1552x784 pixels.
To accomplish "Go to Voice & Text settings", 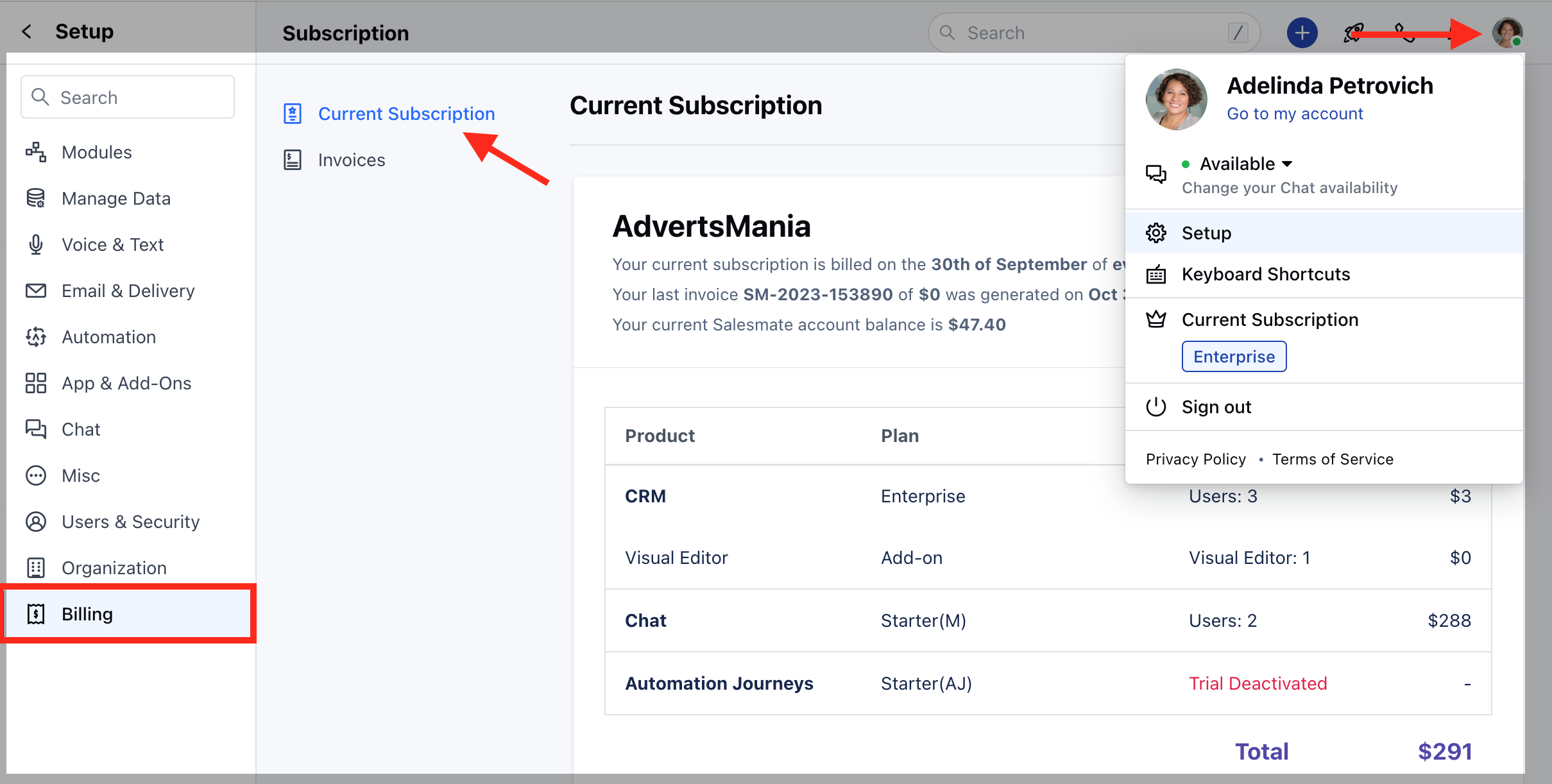I will [x=112, y=244].
